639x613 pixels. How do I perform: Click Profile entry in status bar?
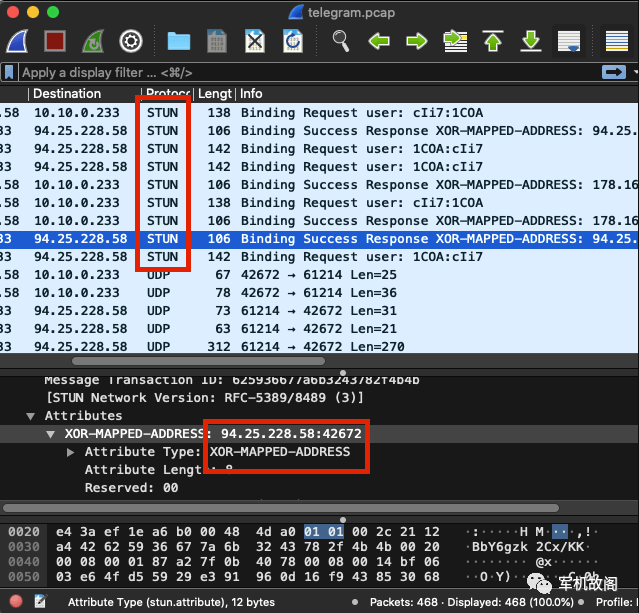tap(616, 602)
